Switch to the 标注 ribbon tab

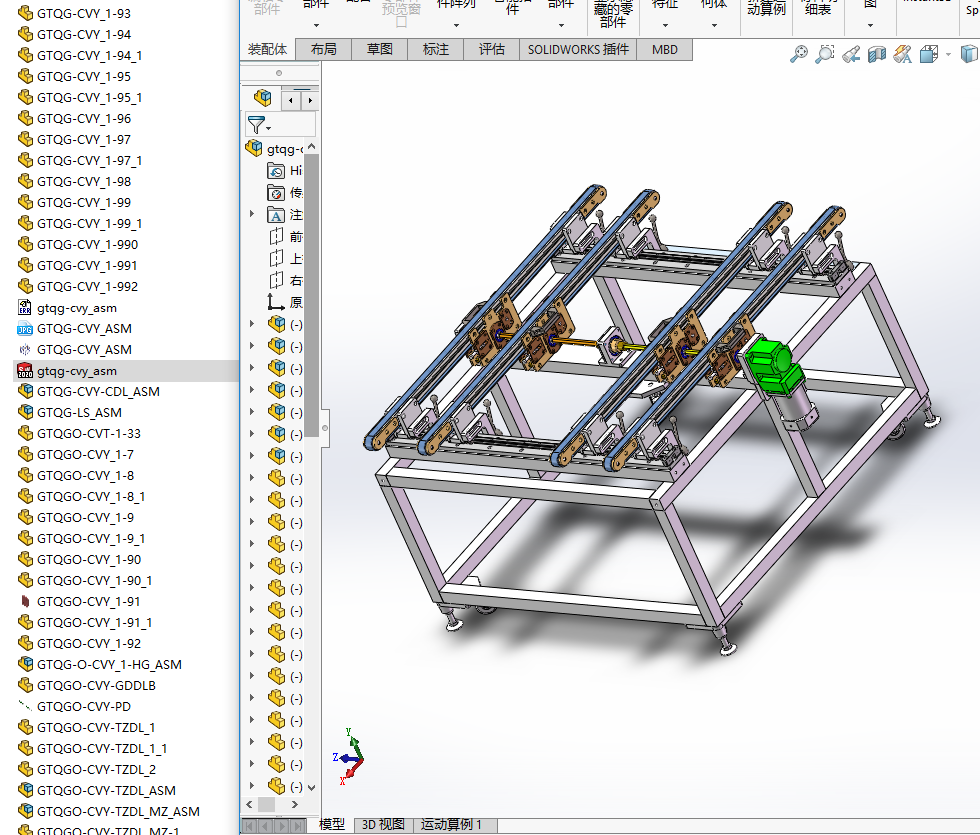[436, 49]
